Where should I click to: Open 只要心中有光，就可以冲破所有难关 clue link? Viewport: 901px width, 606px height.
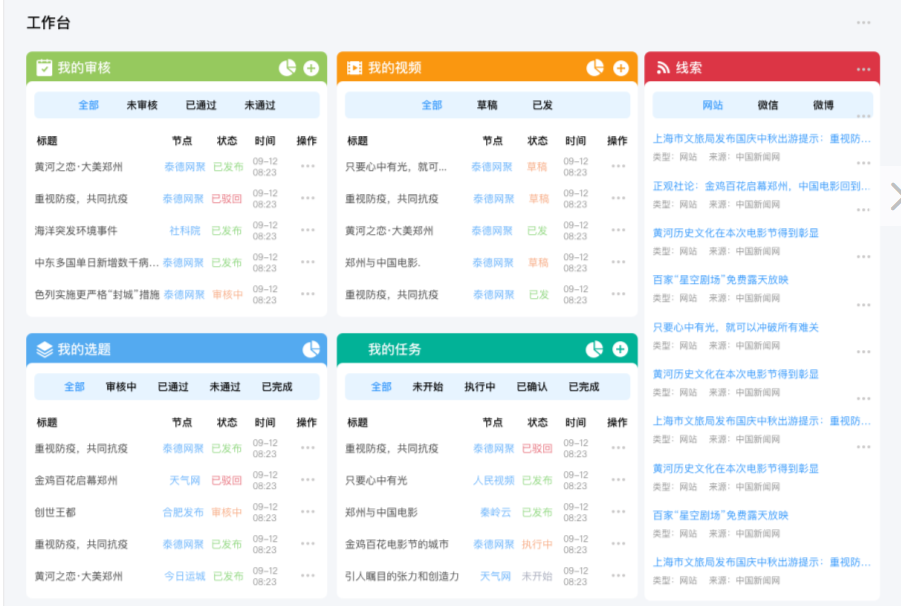[736, 327]
